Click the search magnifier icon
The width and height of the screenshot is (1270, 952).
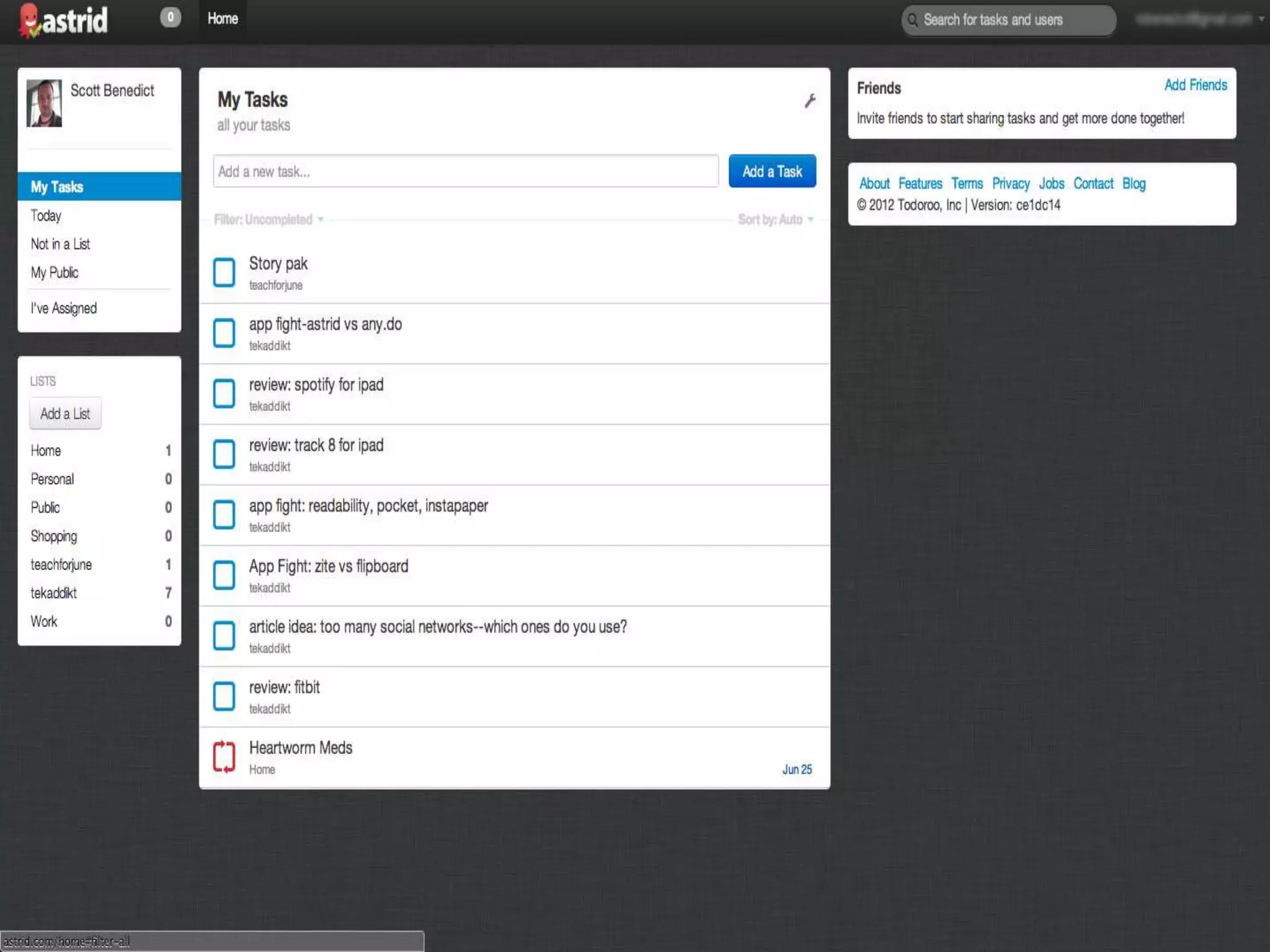(x=913, y=20)
